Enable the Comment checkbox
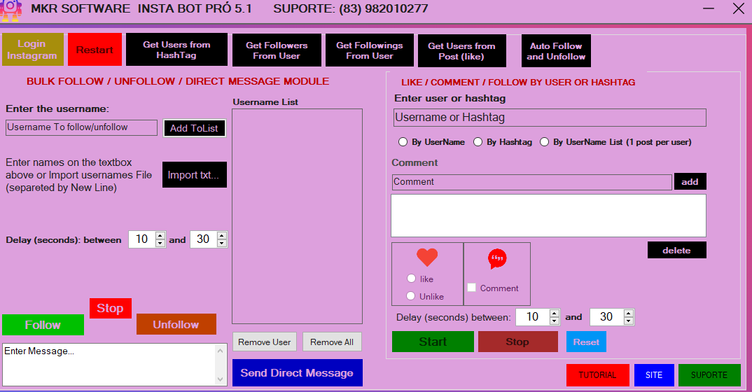The height and width of the screenshot is (392, 752). pyautogui.click(x=471, y=287)
